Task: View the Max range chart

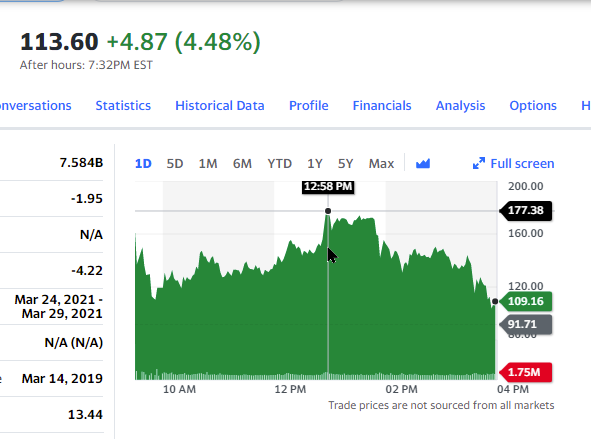Action: [381, 164]
